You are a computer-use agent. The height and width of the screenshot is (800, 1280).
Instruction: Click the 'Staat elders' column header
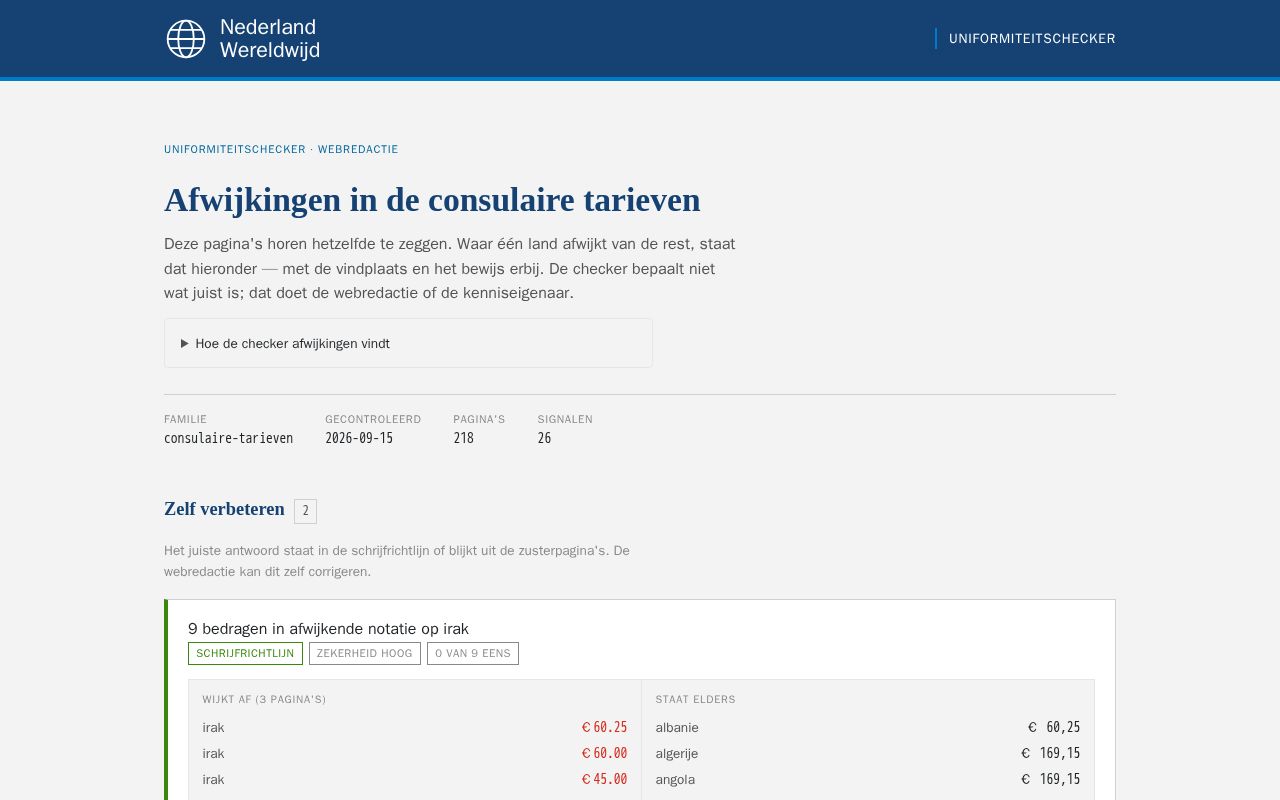click(x=695, y=700)
